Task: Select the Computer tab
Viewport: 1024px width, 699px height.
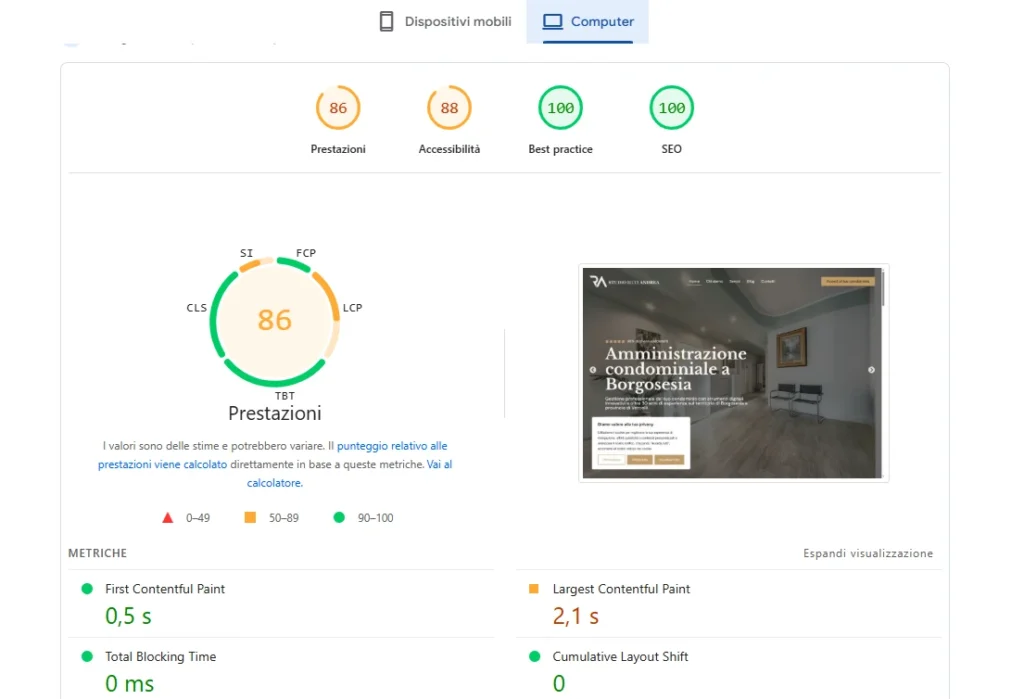Action: (588, 22)
